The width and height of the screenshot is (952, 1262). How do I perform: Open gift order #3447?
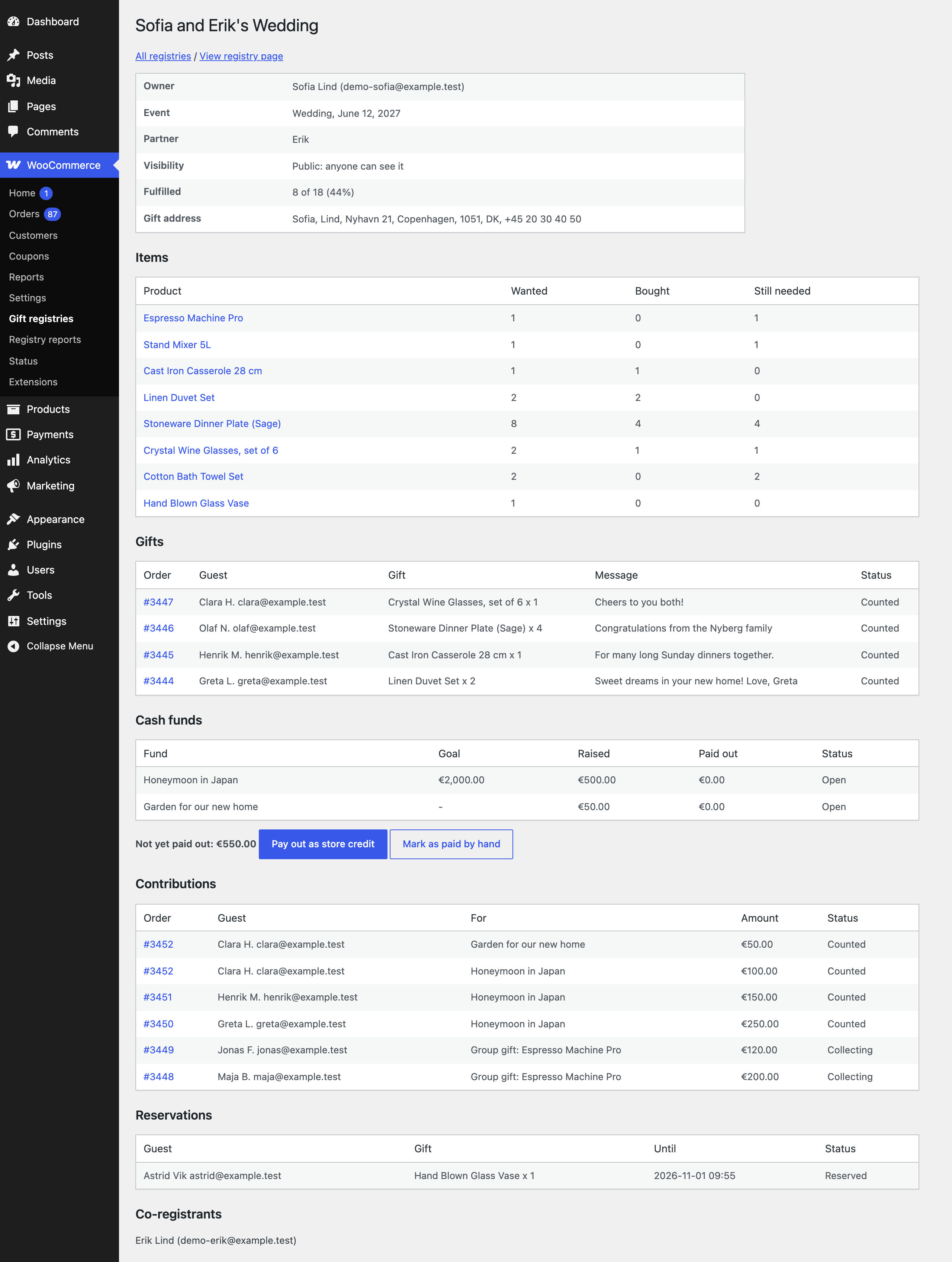[158, 602]
